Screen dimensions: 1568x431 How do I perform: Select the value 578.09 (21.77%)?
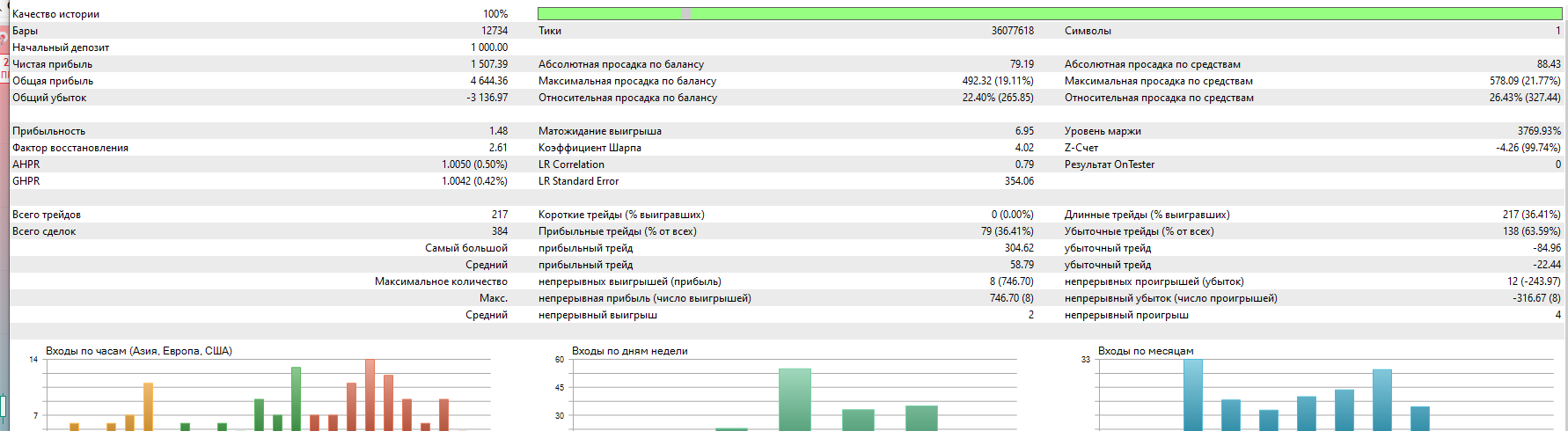coord(1525,81)
